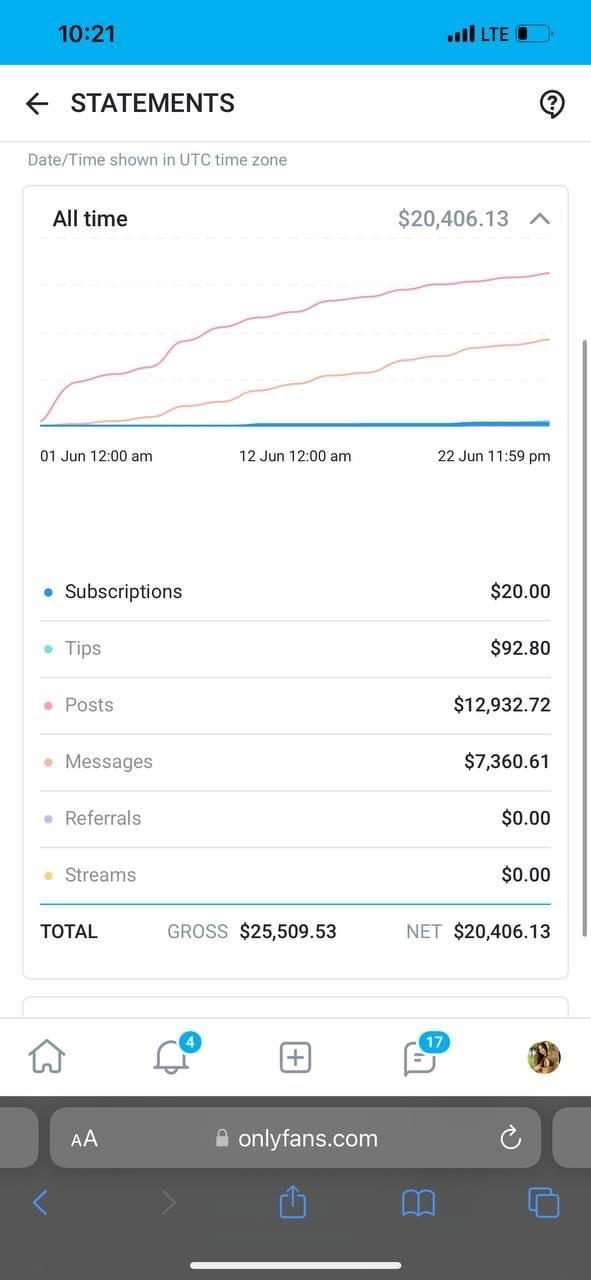
Task: Go back using the Statements back arrow
Action: pos(37,103)
